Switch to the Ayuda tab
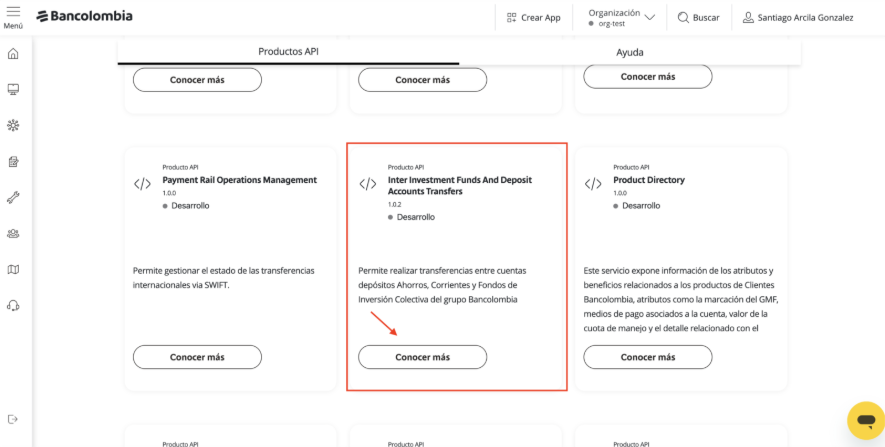Viewport: 885px width, 447px height. tap(630, 52)
